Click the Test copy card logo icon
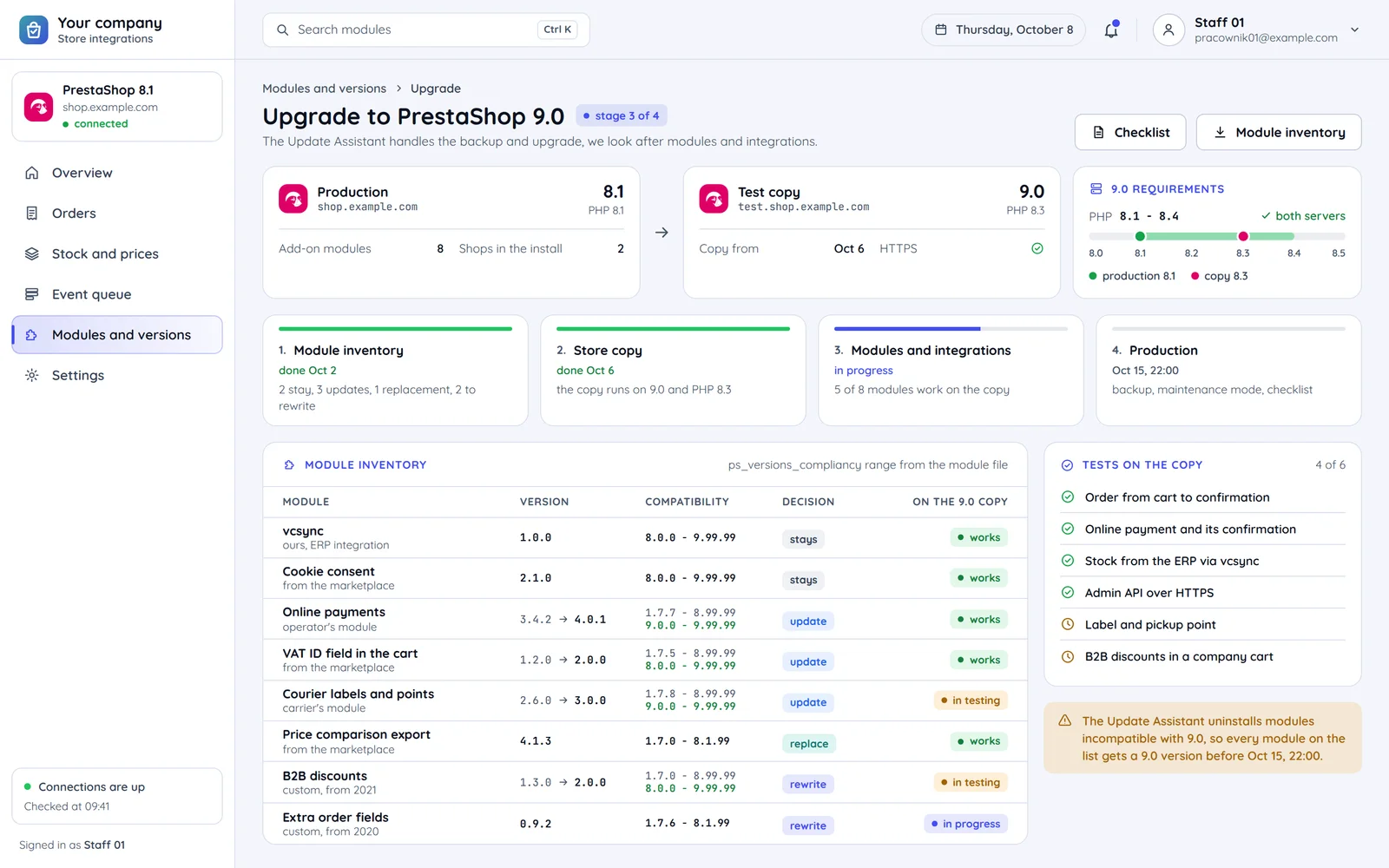Screen dimensions: 1389x868 coord(714,199)
